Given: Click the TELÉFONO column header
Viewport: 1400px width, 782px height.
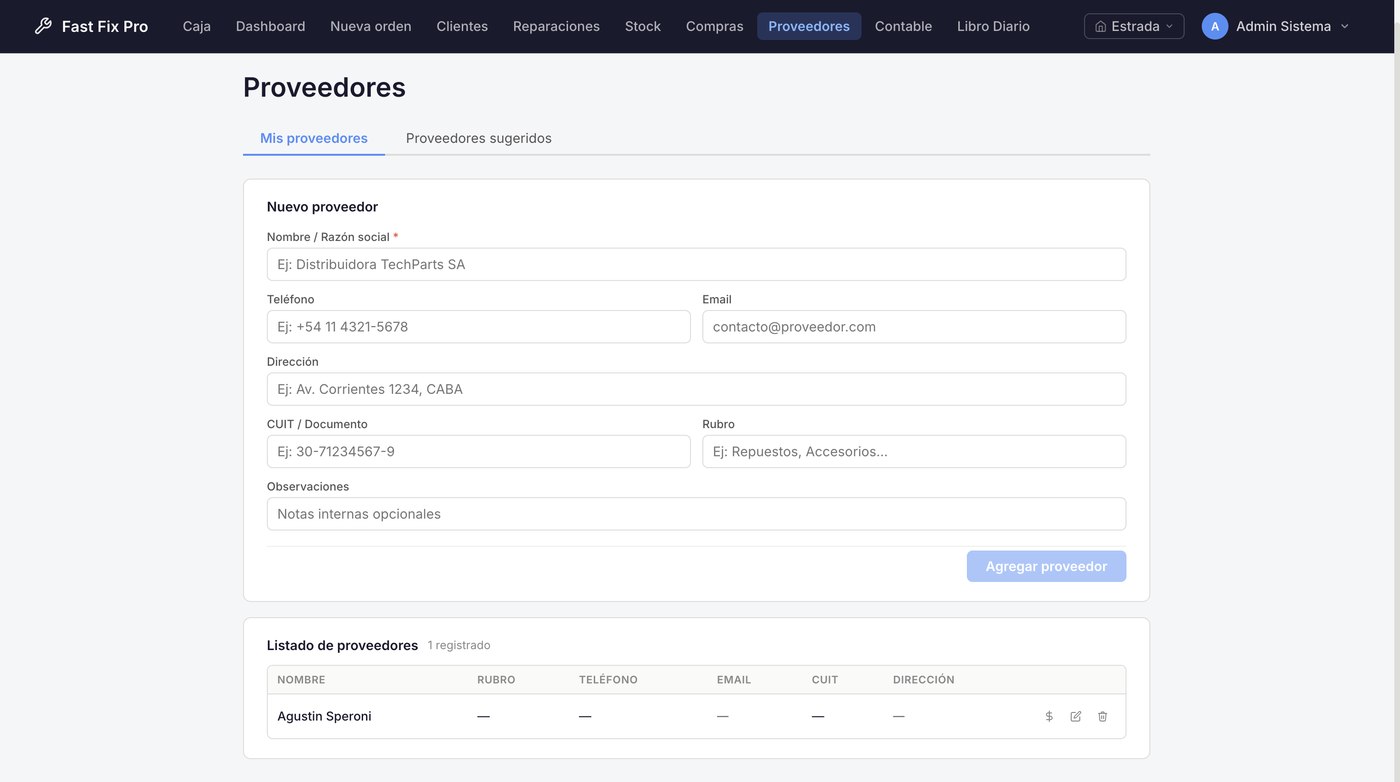Looking at the screenshot, I should tap(608, 680).
